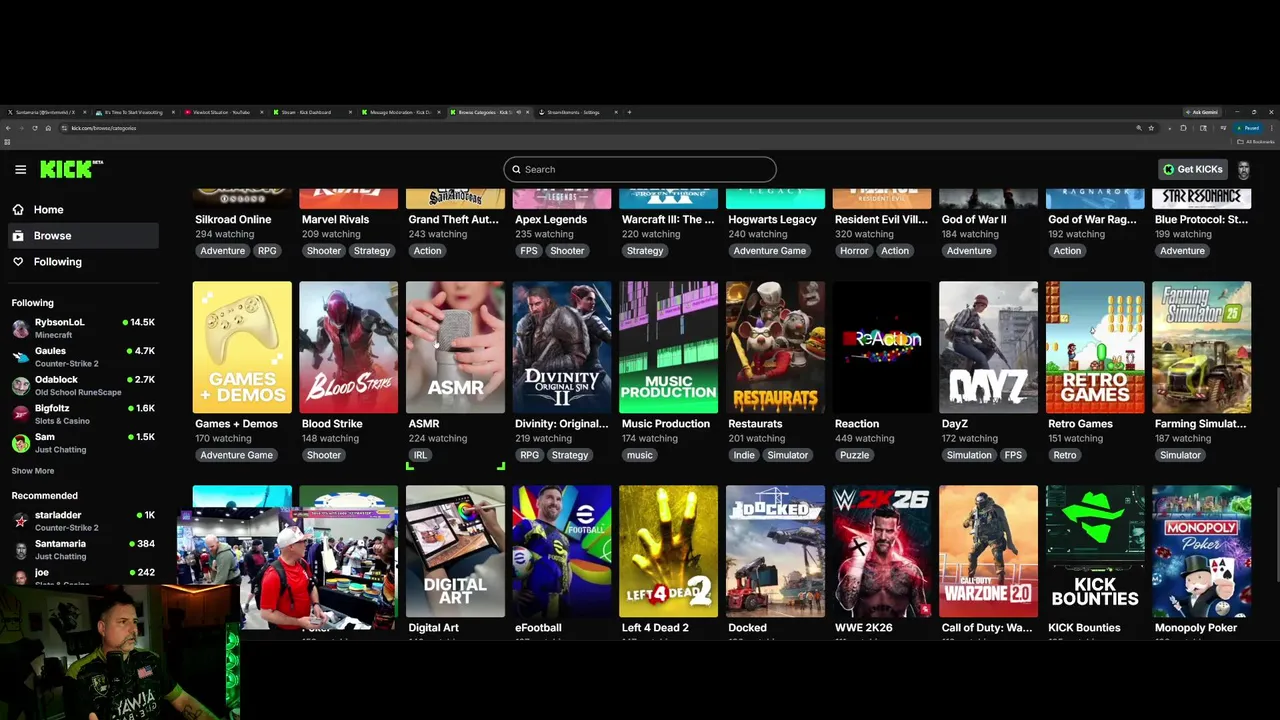Viewport: 1280px width, 720px height.
Task: Open the WWE 2K26 category thumbnail
Action: [882, 551]
